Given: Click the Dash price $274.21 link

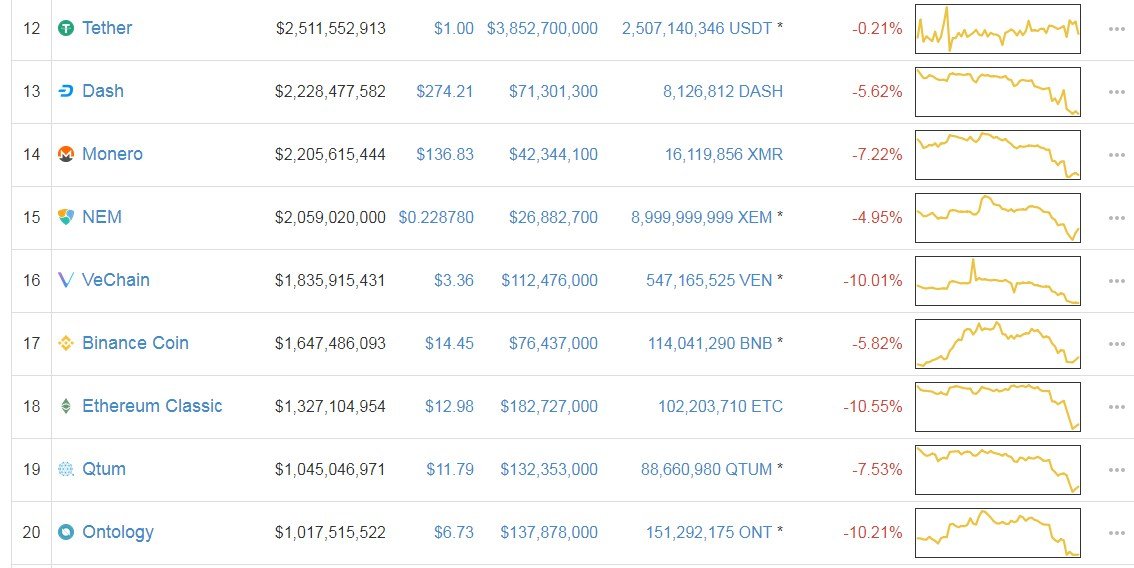Looking at the screenshot, I should coord(444,91).
